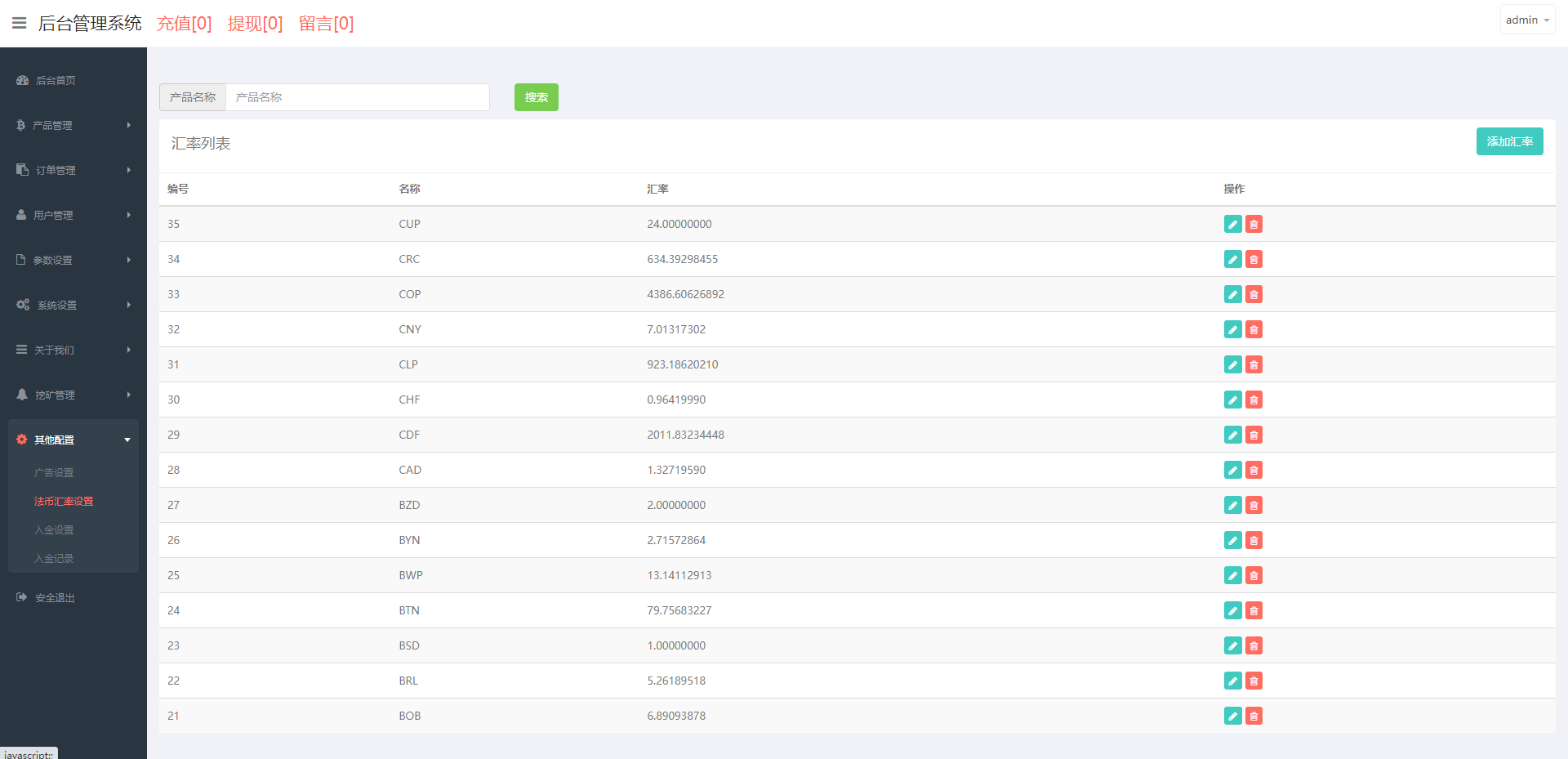The height and width of the screenshot is (759, 1568).
Task: Focus the 产品名称 search input field
Action: (357, 97)
